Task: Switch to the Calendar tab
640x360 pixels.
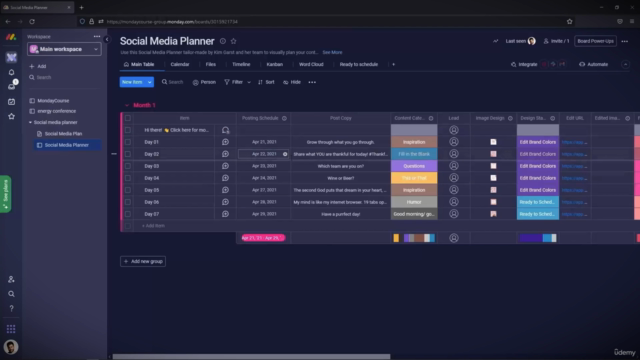Action: (x=180, y=64)
